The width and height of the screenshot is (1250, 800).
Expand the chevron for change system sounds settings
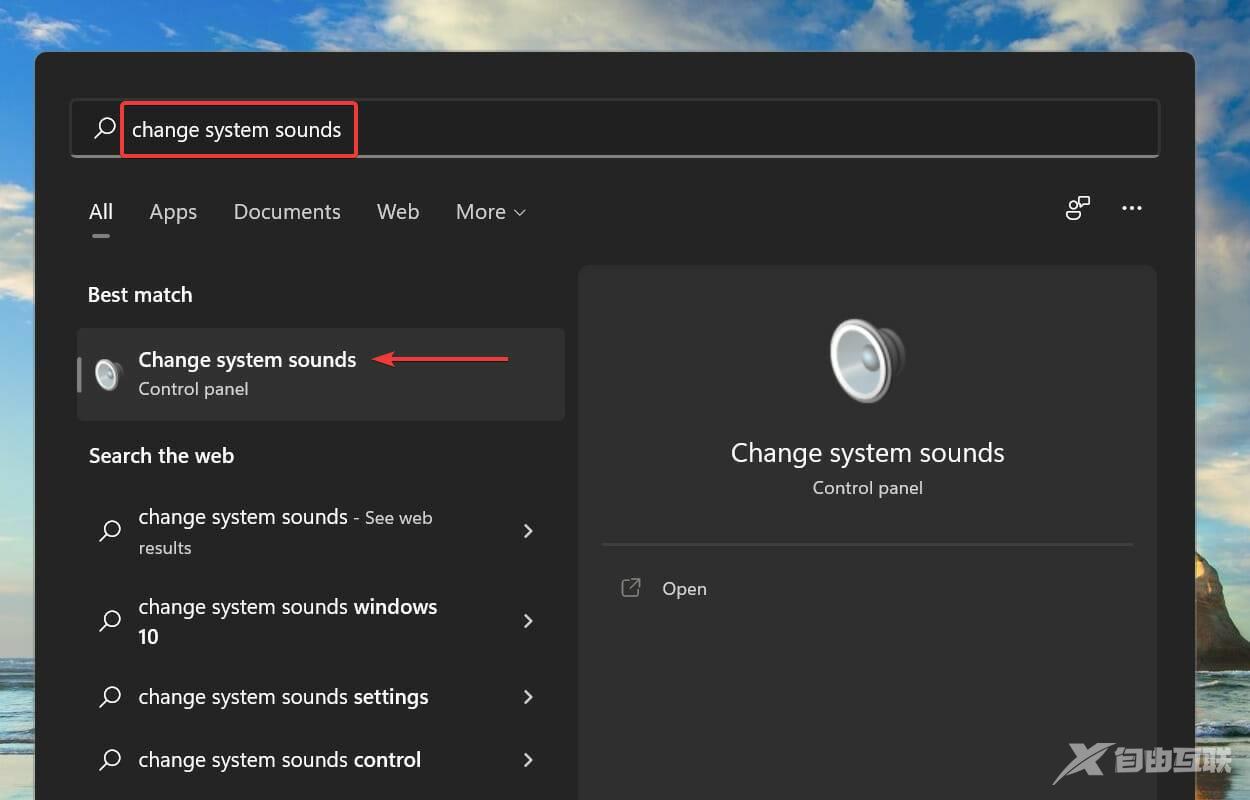528,697
